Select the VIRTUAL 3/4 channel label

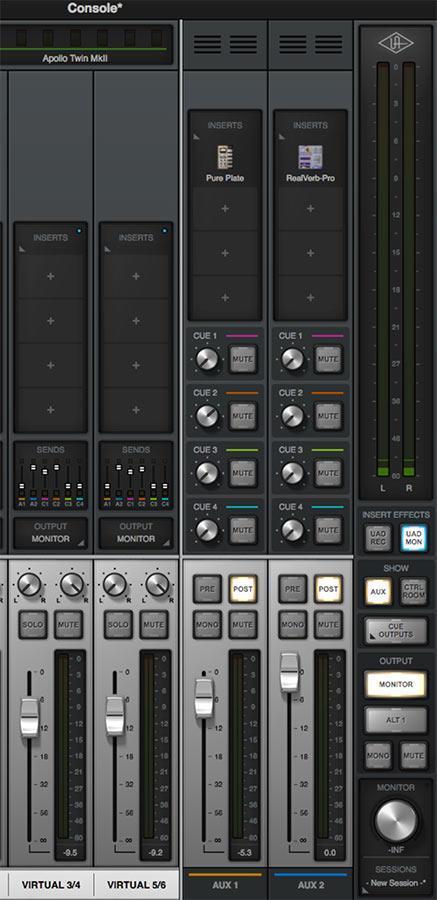51,885
